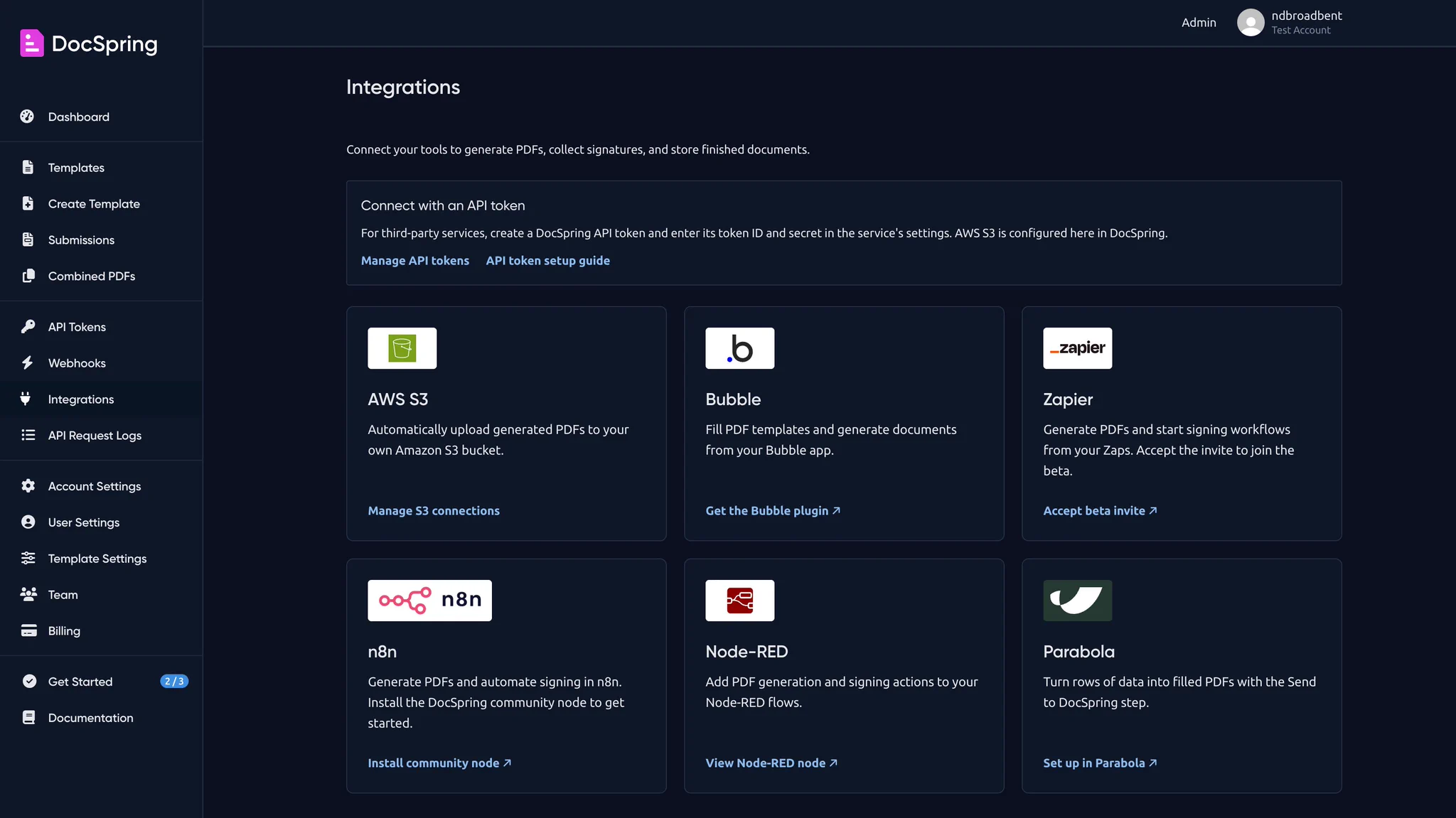The image size is (1456, 818).
Task: Click the API Request Logs list icon
Action: [x=28, y=435]
